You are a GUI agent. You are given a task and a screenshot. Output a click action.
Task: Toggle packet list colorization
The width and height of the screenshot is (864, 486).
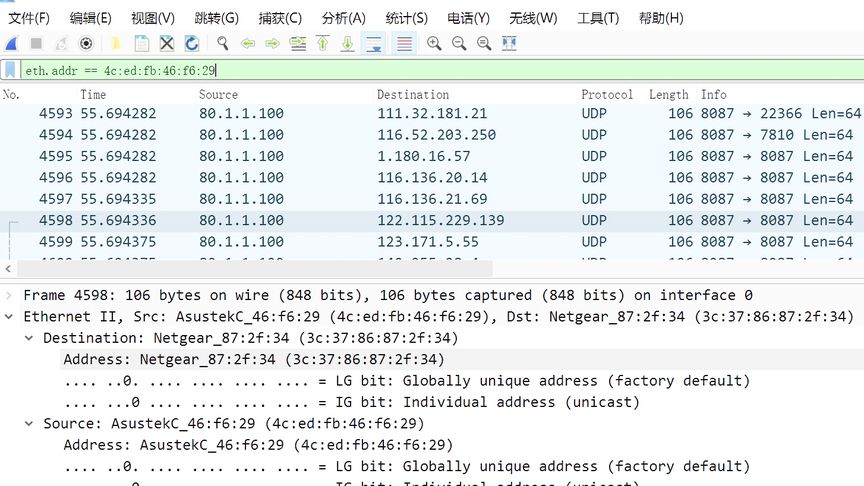(x=404, y=44)
